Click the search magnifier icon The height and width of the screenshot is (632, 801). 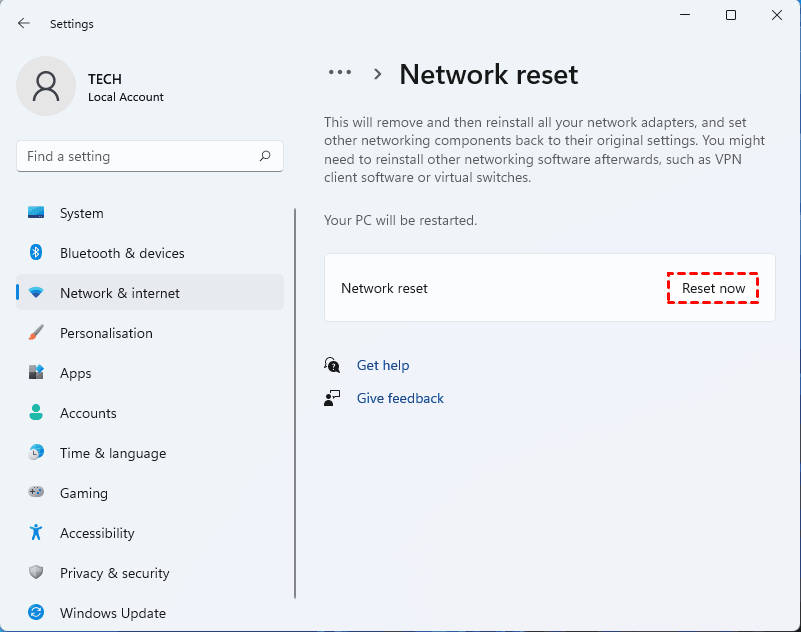(265, 156)
